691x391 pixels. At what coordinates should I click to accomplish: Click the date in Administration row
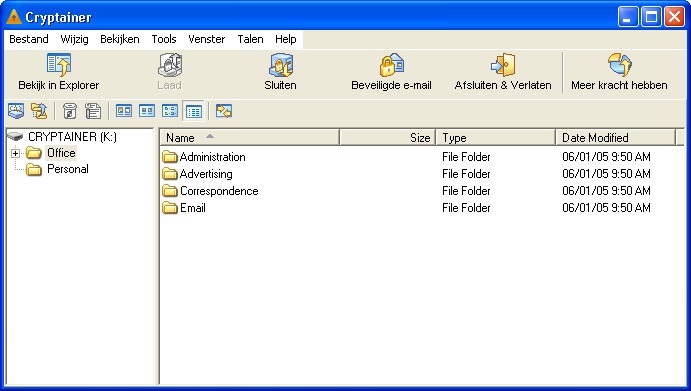pyautogui.click(x=606, y=157)
